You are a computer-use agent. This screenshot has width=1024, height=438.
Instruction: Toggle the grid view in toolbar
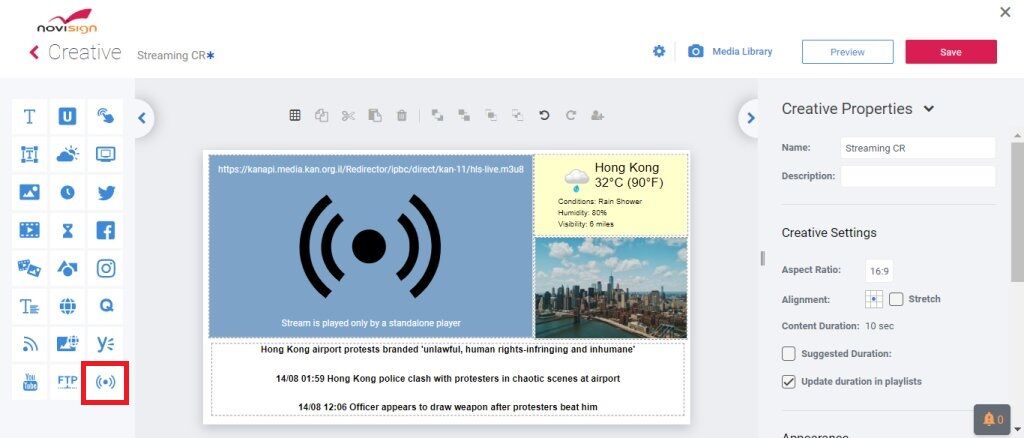point(295,116)
